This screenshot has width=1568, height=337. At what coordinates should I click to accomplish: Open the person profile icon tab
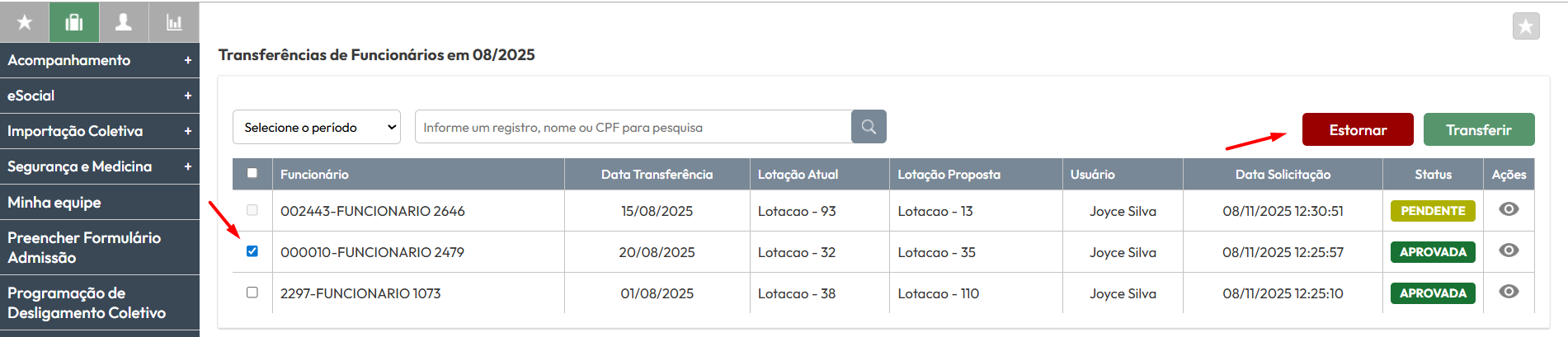pos(124,22)
